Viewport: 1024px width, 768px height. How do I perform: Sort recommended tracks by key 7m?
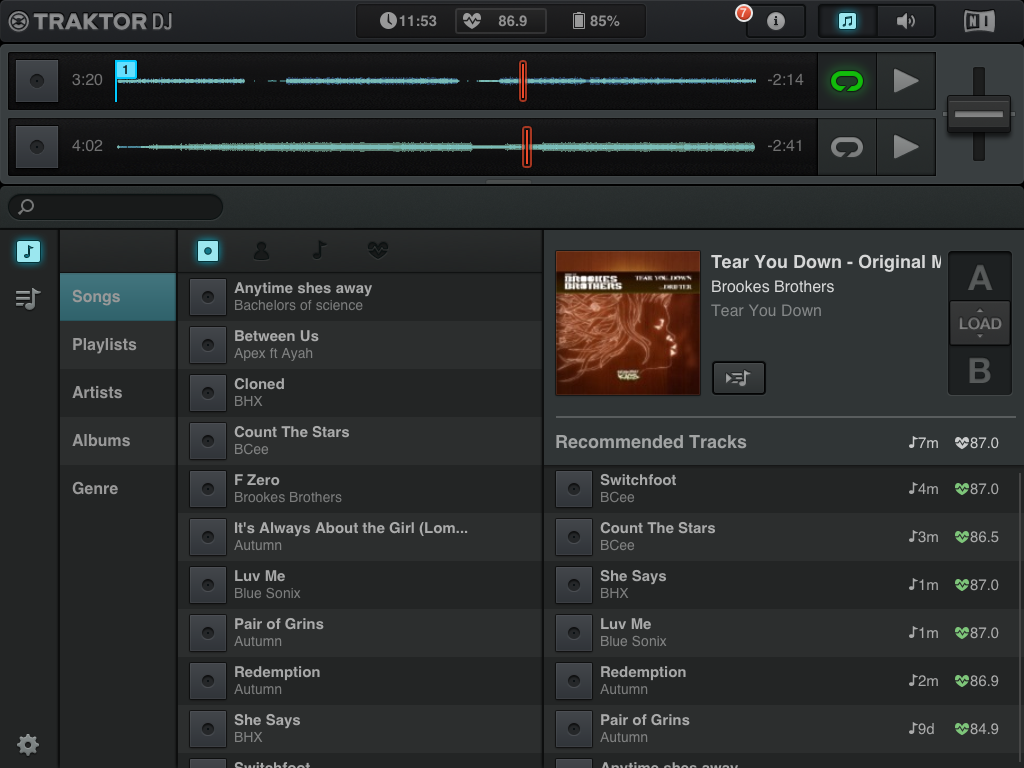pyautogui.click(x=923, y=443)
